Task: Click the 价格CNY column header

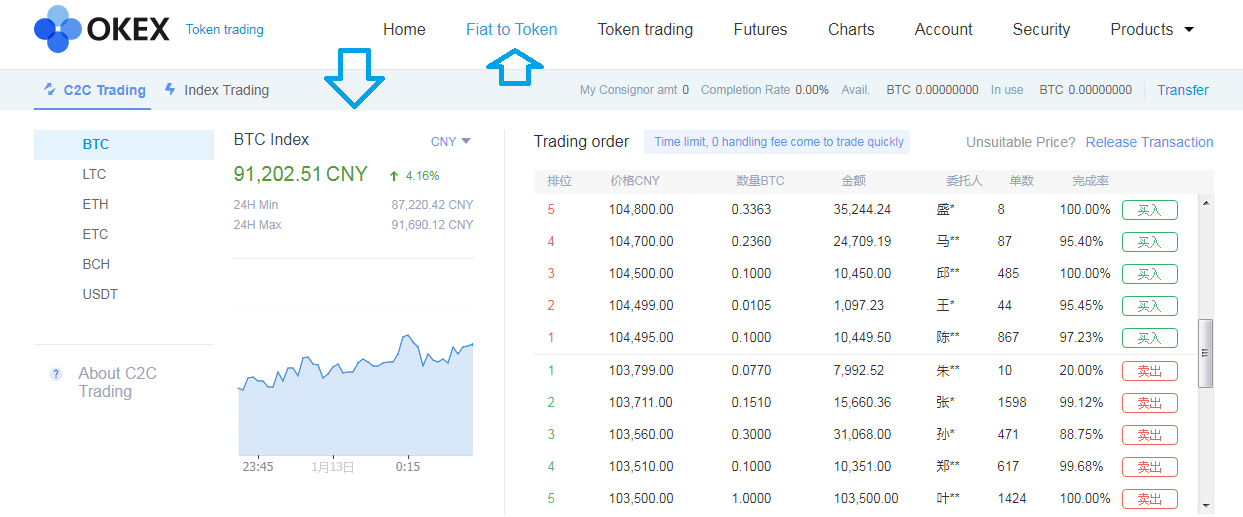Action: [x=634, y=181]
